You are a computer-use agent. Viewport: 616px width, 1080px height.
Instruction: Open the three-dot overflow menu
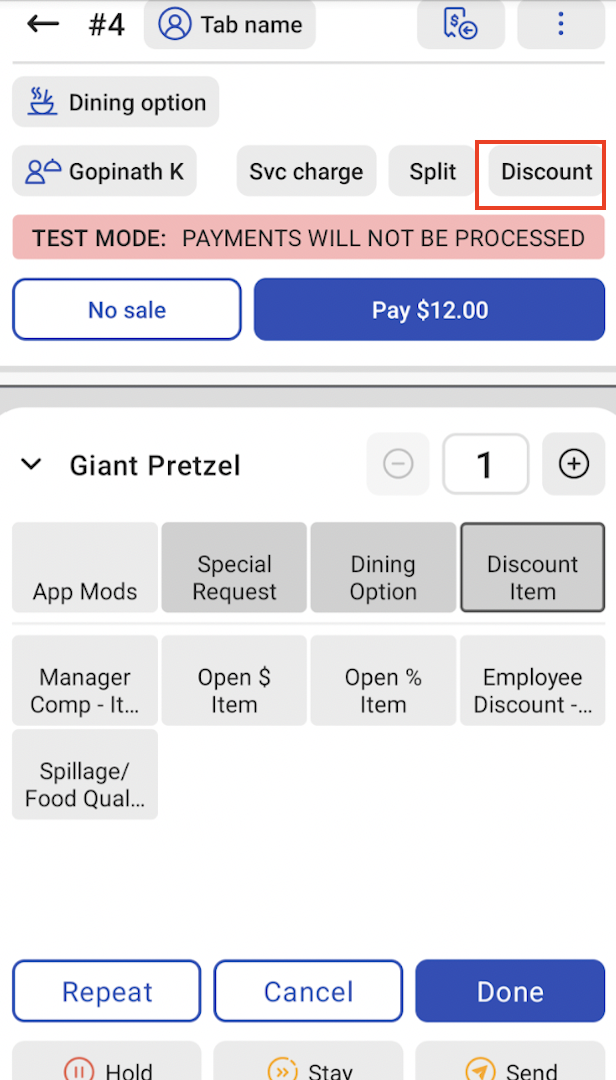[561, 25]
